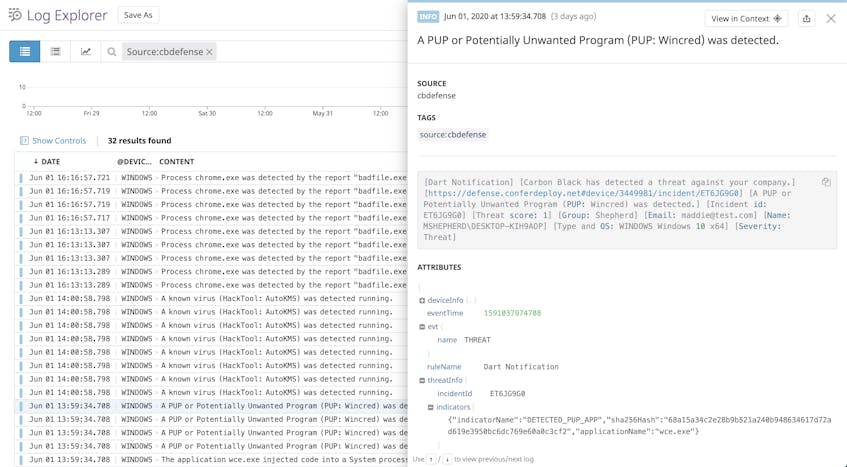Click the incidentId attribute key
Image resolution: width=847 pixels, height=467 pixels.
454,394
